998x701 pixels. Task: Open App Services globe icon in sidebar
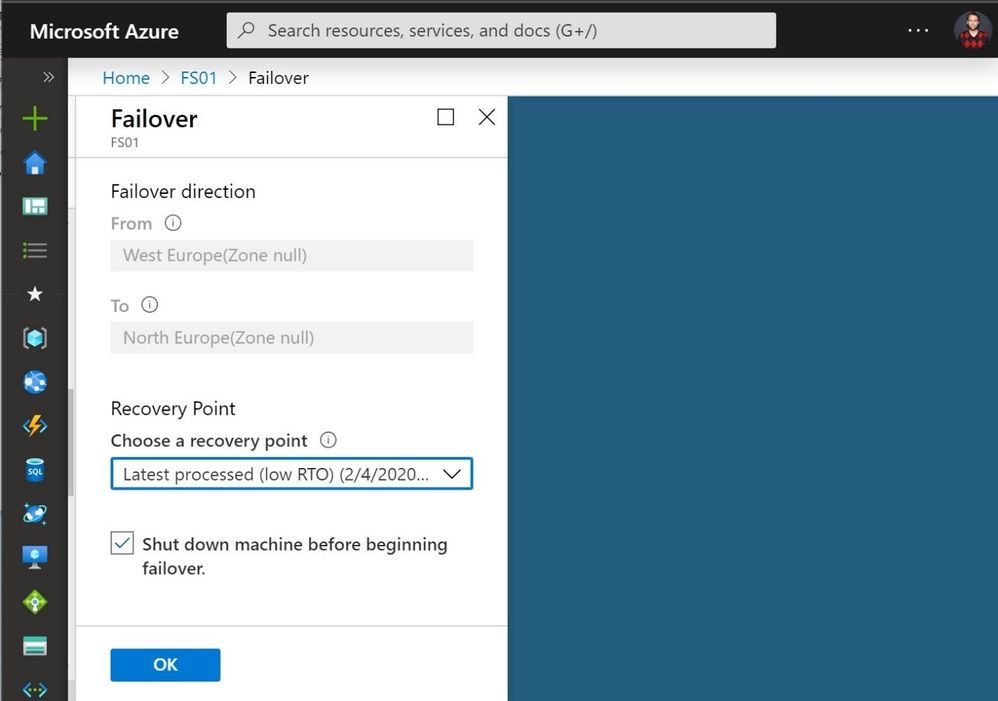click(x=34, y=382)
